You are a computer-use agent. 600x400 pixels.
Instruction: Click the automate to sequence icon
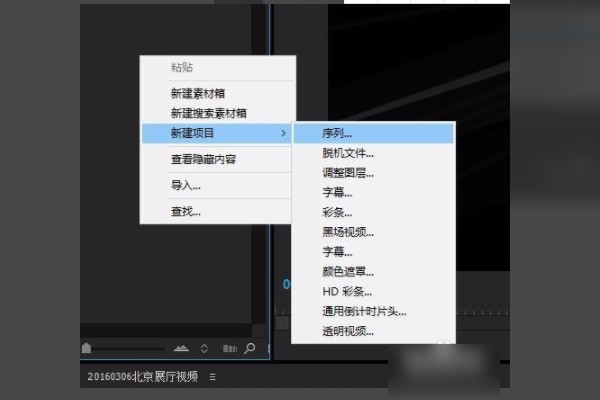tap(229, 348)
